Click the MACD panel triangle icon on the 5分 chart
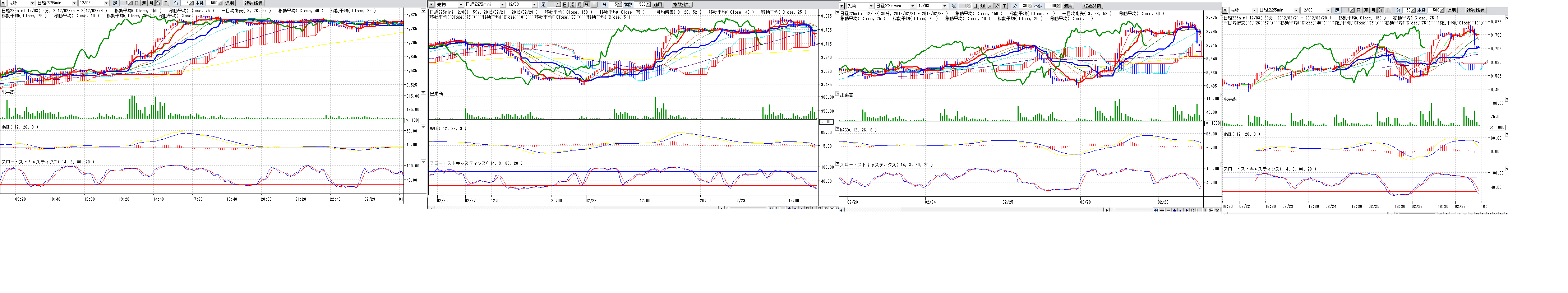Screen dimensions: 1568x293 pos(424,127)
